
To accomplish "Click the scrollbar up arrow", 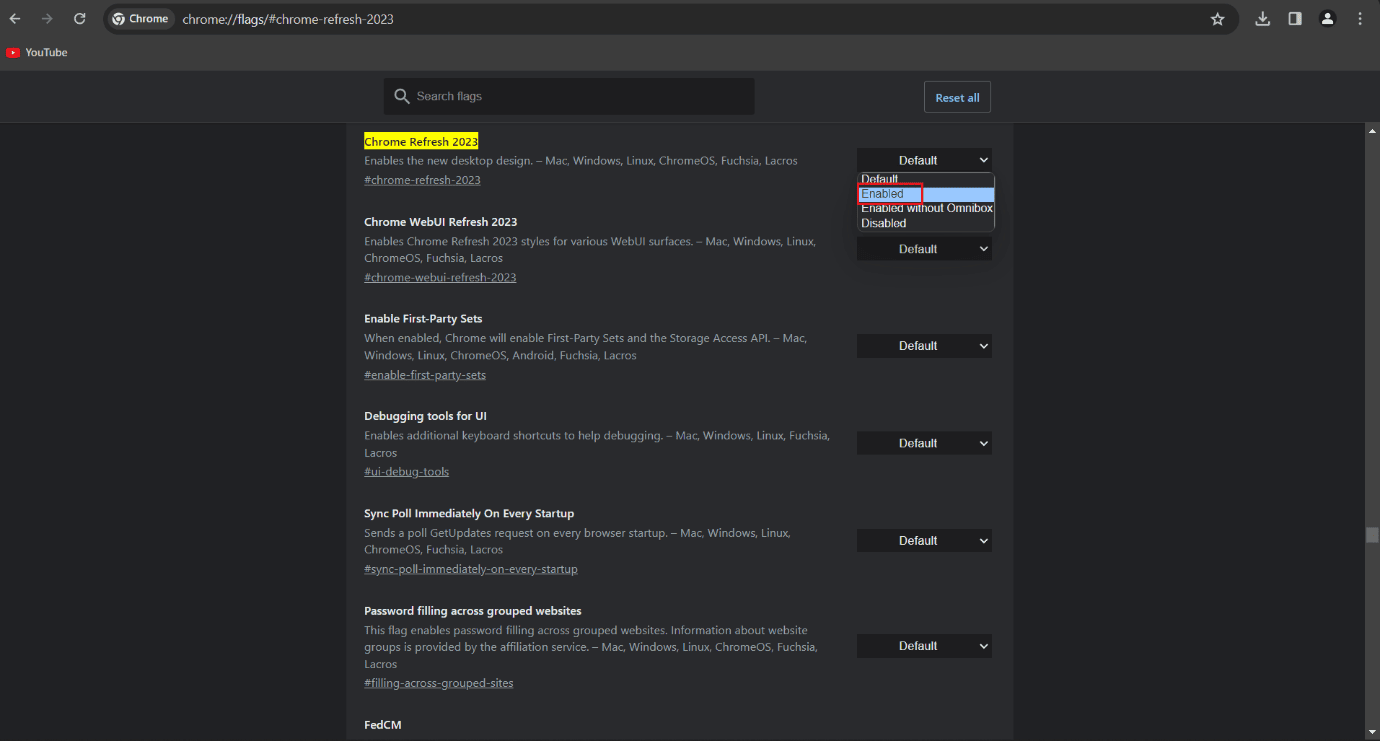I will (1372, 131).
